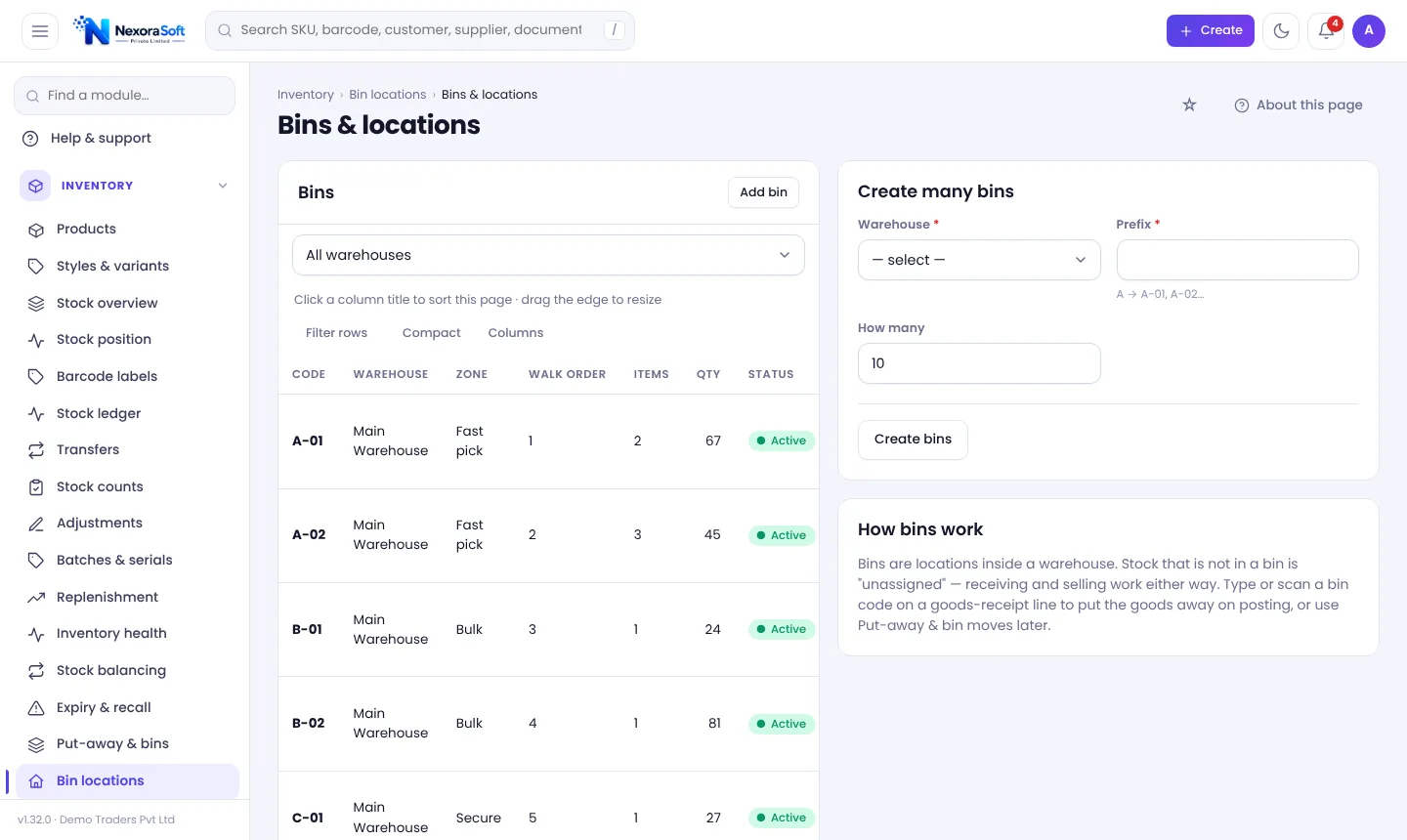
Task: Focus the global search bar
Action: click(420, 30)
